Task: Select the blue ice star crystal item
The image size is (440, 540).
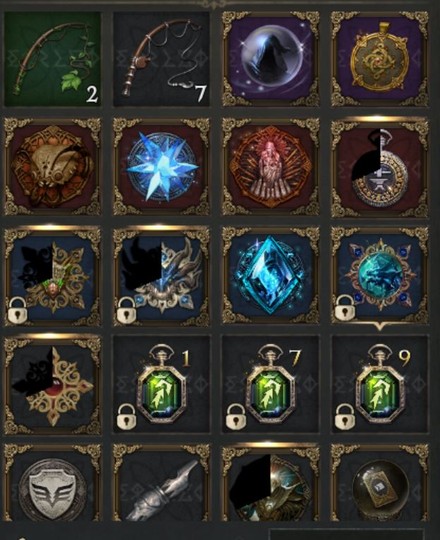Action: 161,167
